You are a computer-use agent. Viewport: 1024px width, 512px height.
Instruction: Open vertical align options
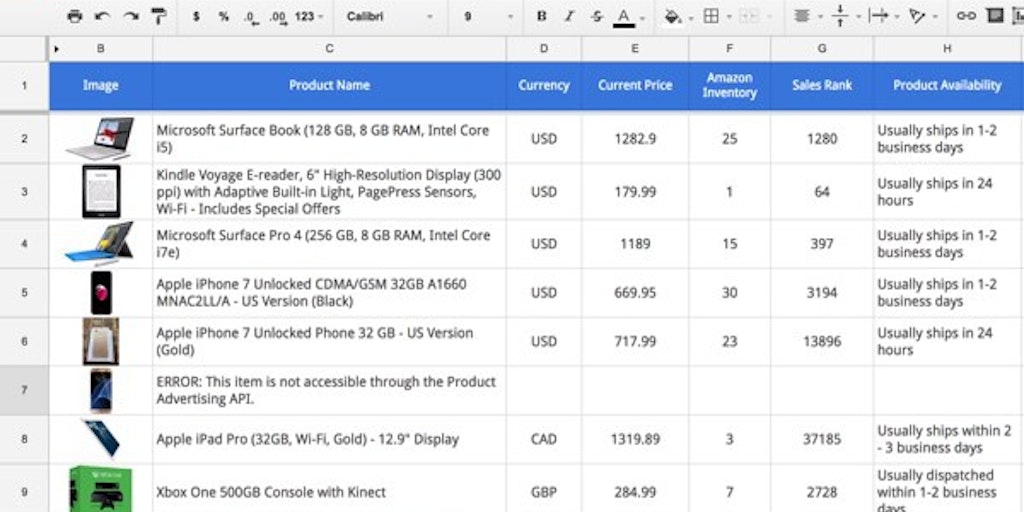840,16
